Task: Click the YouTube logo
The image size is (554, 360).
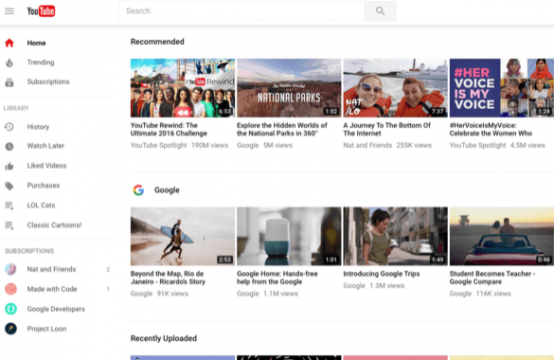Action: click(x=41, y=11)
